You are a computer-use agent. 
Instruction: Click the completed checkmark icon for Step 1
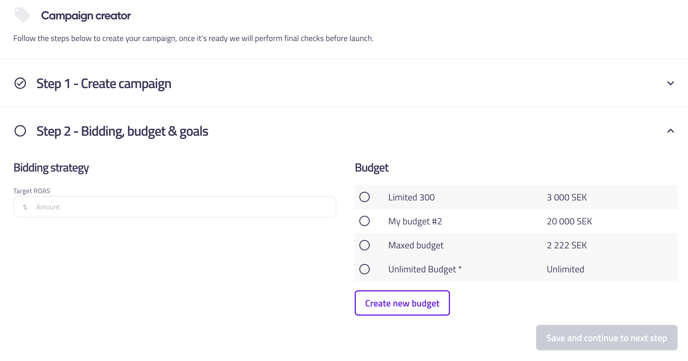tap(20, 83)
